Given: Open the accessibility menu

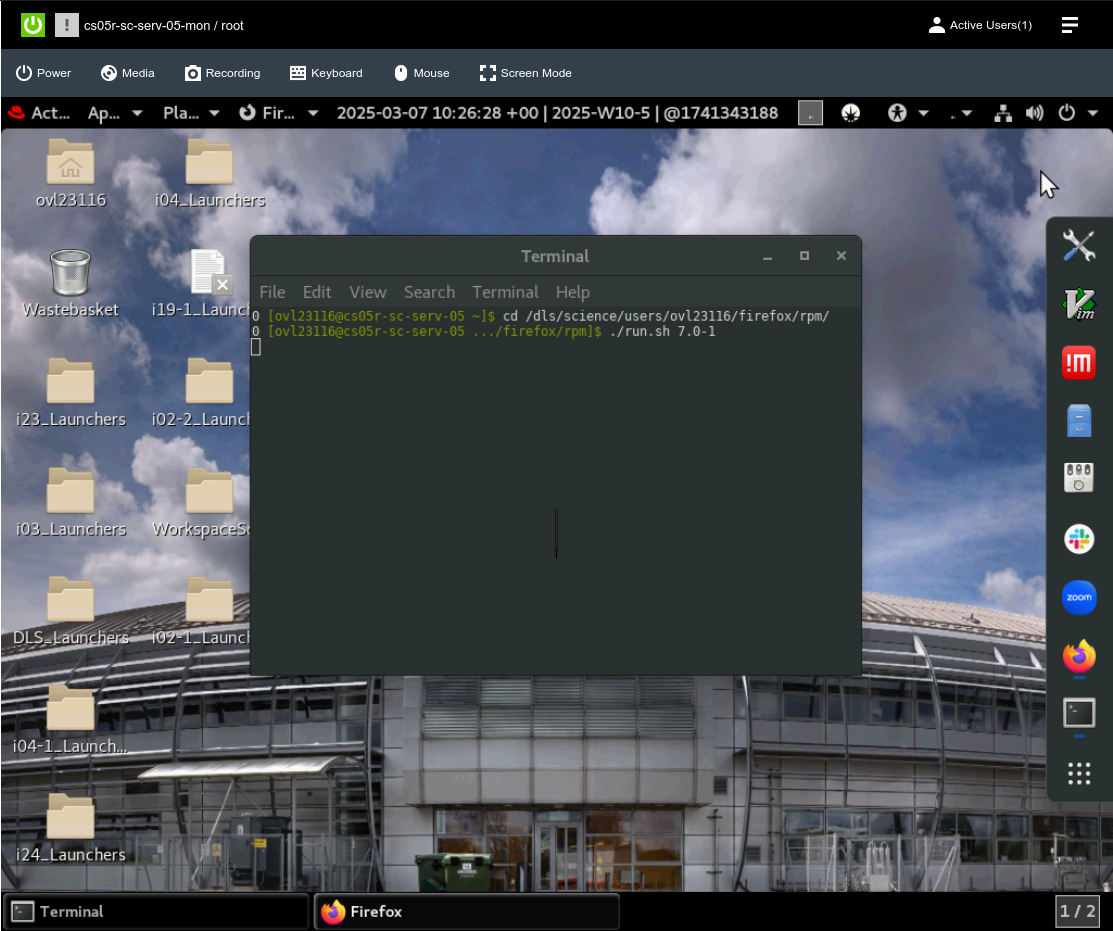Looking at the screenshot, I should click(x=908, y=113).
